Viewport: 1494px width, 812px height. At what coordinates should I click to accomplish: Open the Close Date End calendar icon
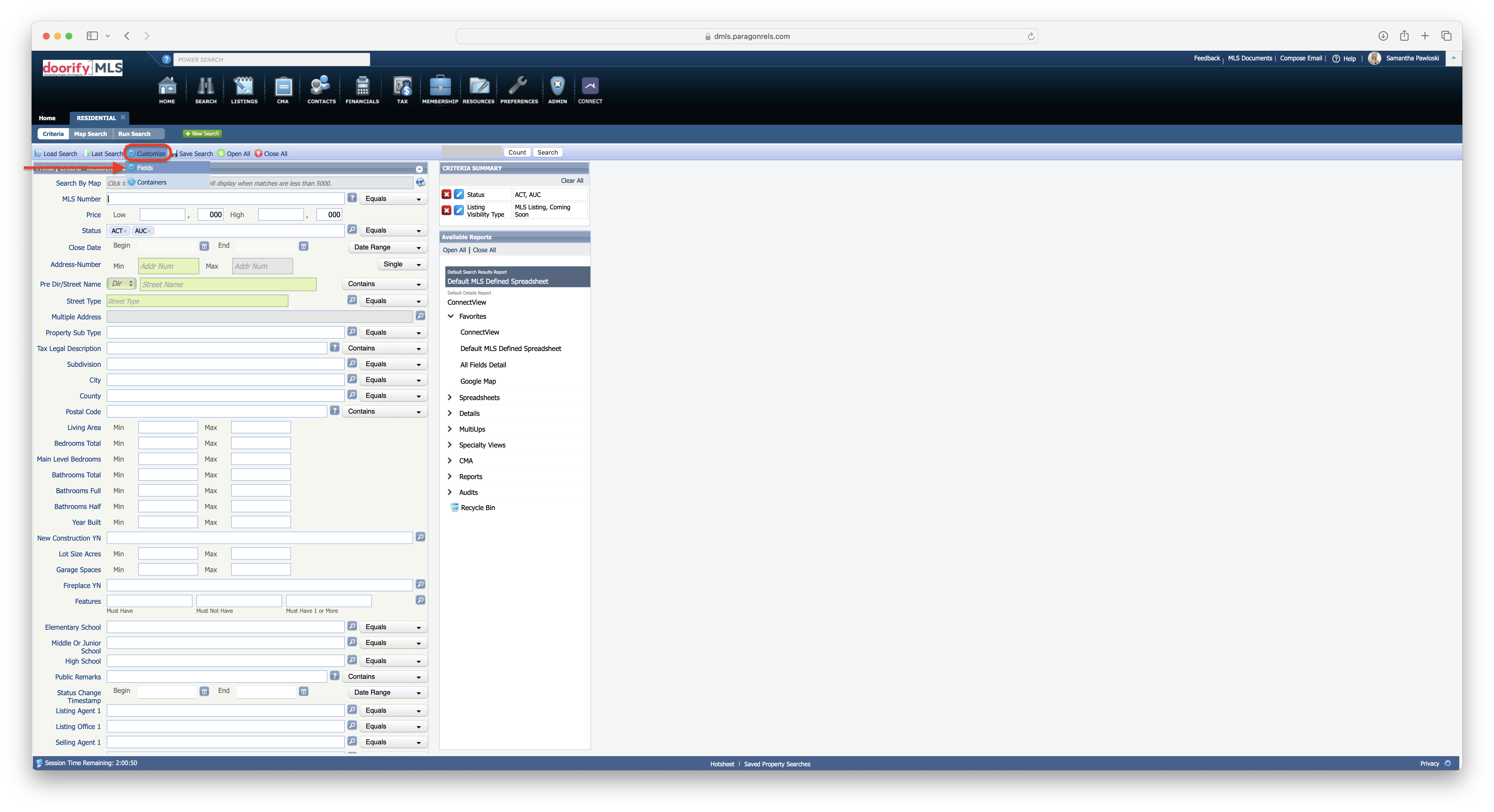[x=303, y=247]
